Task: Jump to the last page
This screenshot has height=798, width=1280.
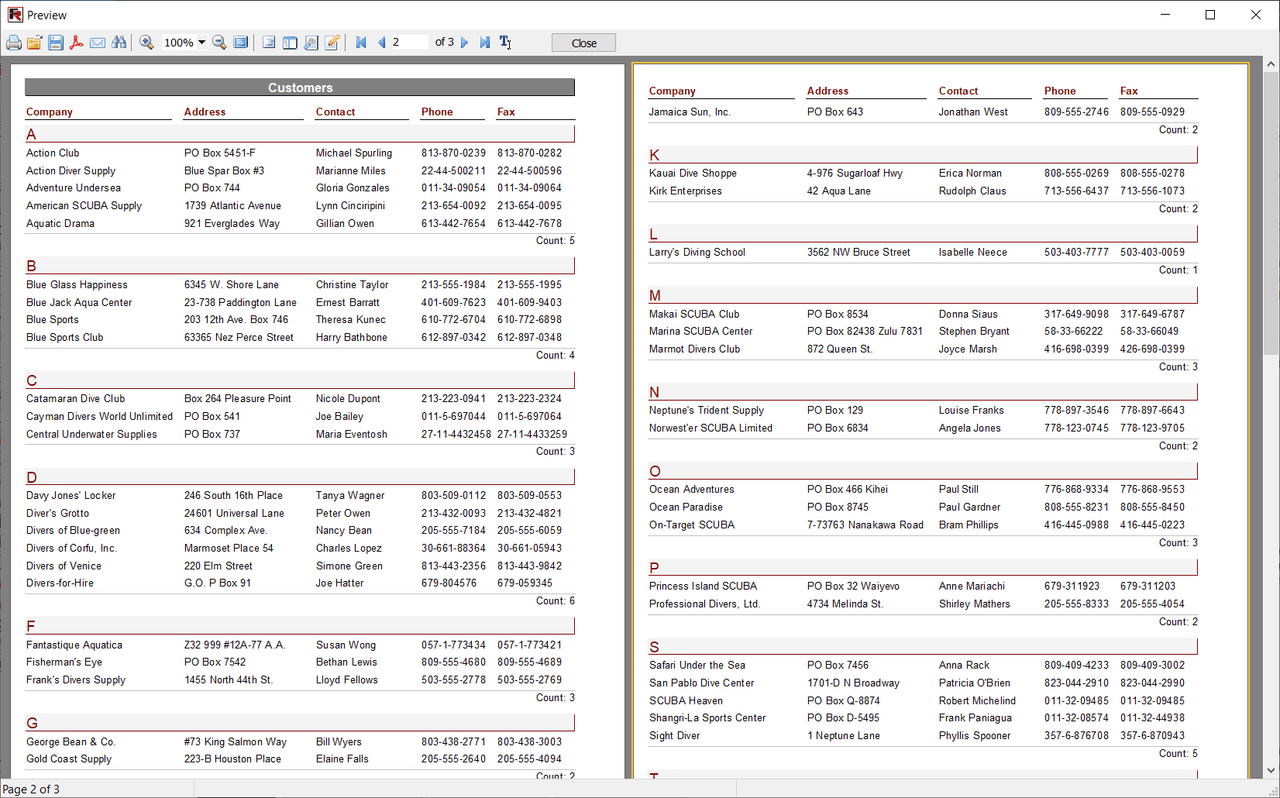Action: [x=485, y=43]
